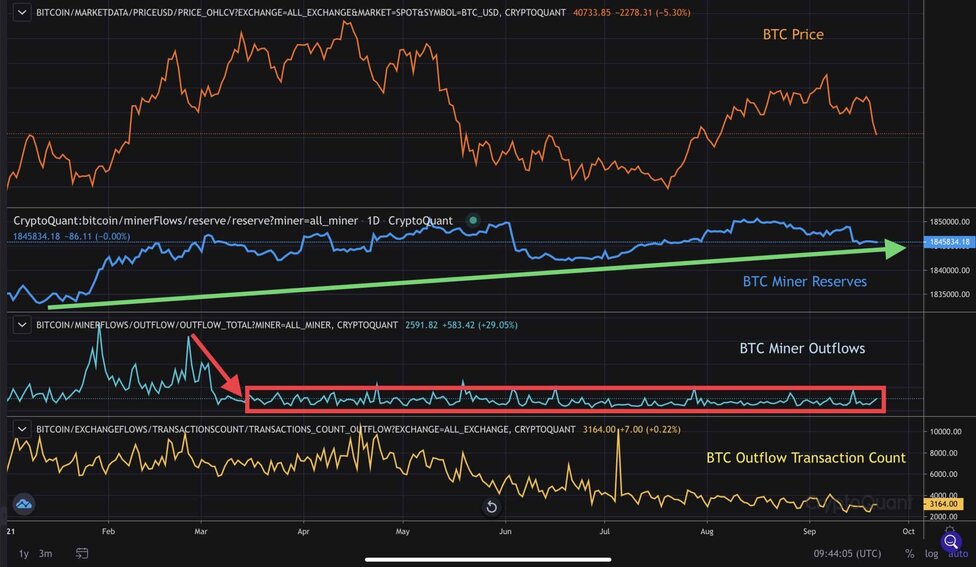This screenshot has height=567, width=976.
Task: Reset the chart view with circular arrow
Action: pos(491,507)
